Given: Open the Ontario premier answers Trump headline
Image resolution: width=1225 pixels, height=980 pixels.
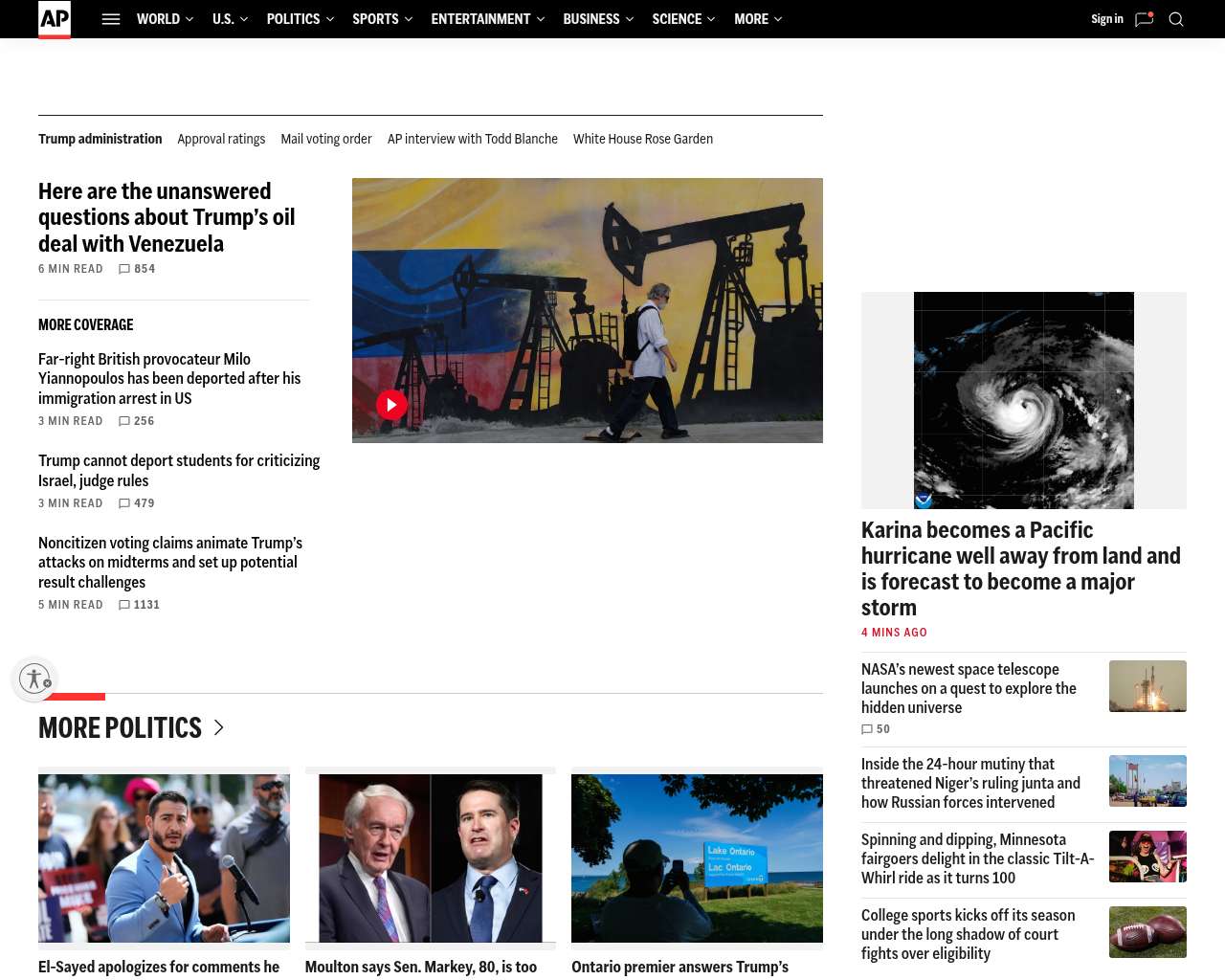Looking at the screenshot, I should tap(679, 968).
